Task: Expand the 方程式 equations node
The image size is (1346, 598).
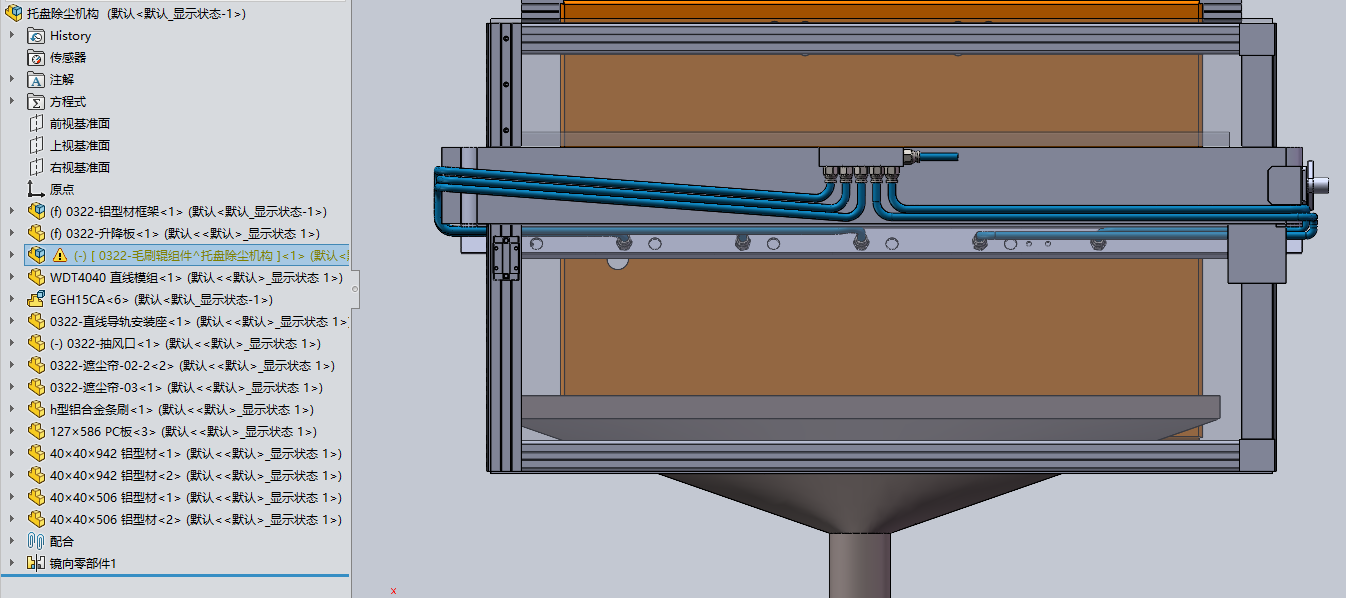Action: tap(12, 102)
